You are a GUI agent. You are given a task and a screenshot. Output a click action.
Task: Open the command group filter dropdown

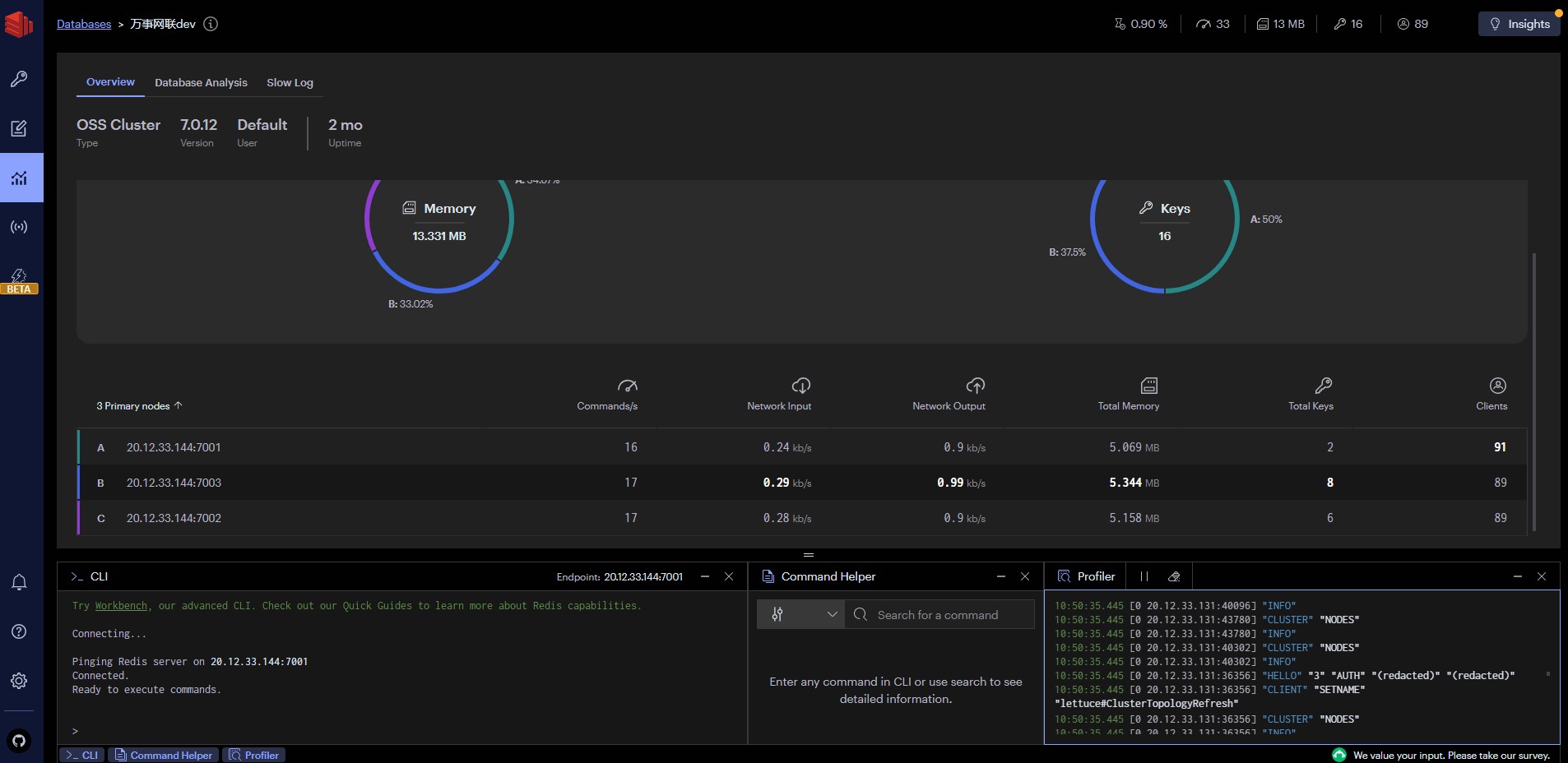tap(801, 614)
